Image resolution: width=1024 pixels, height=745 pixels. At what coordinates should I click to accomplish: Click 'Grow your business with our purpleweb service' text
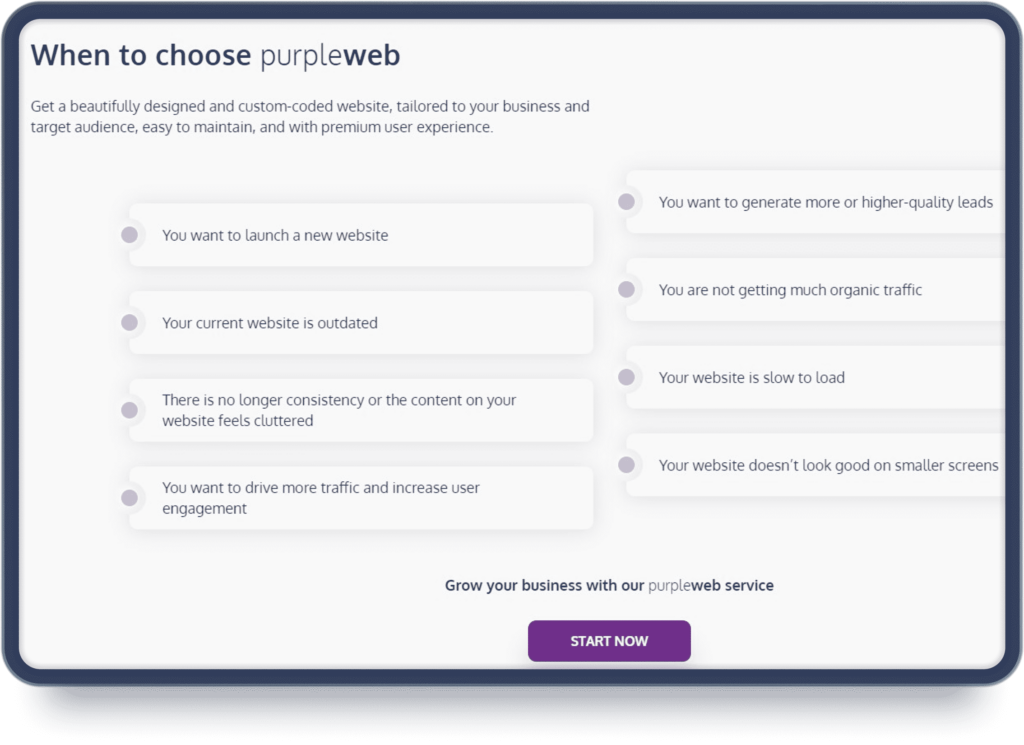coord(609,586)
